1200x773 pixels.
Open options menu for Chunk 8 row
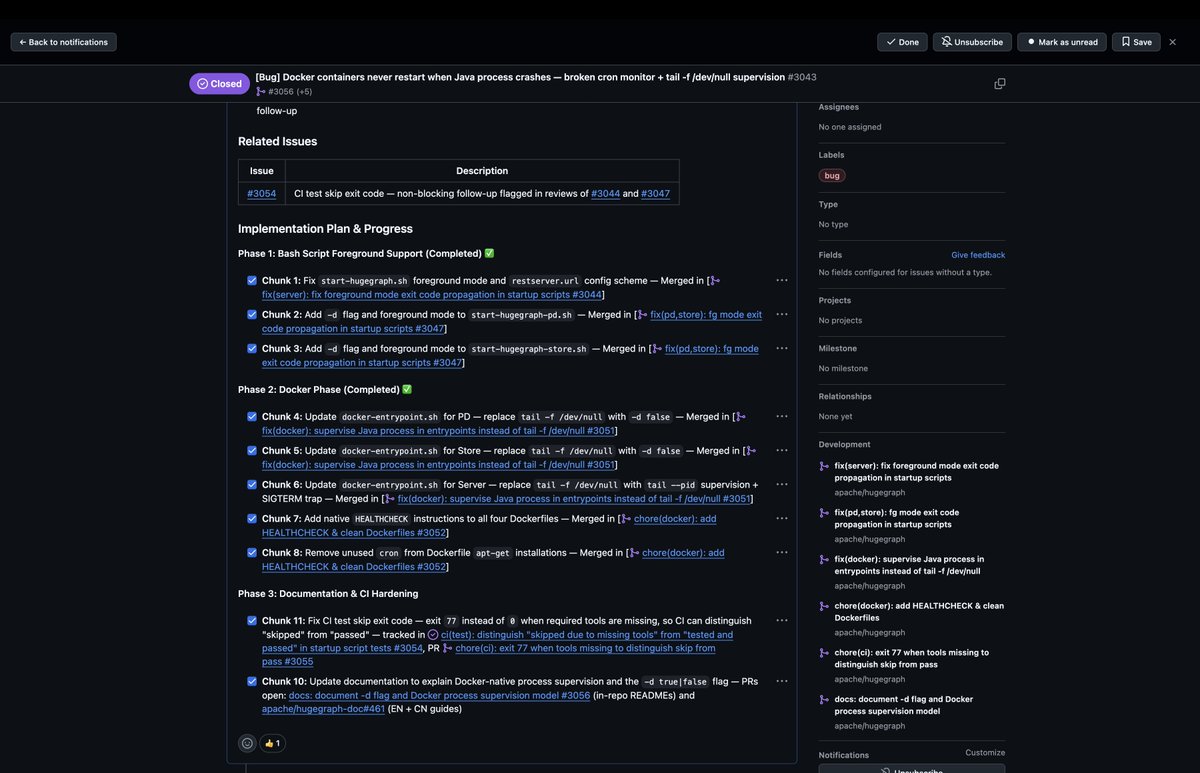pos(781,553)
